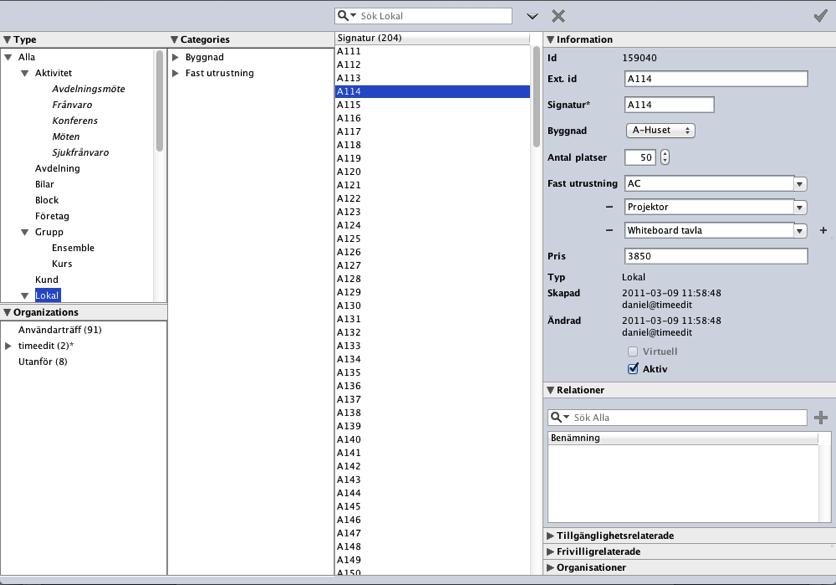Expand the timeedit (2)* organization
The width and height of the screenshot is (836, 585).
8,346
